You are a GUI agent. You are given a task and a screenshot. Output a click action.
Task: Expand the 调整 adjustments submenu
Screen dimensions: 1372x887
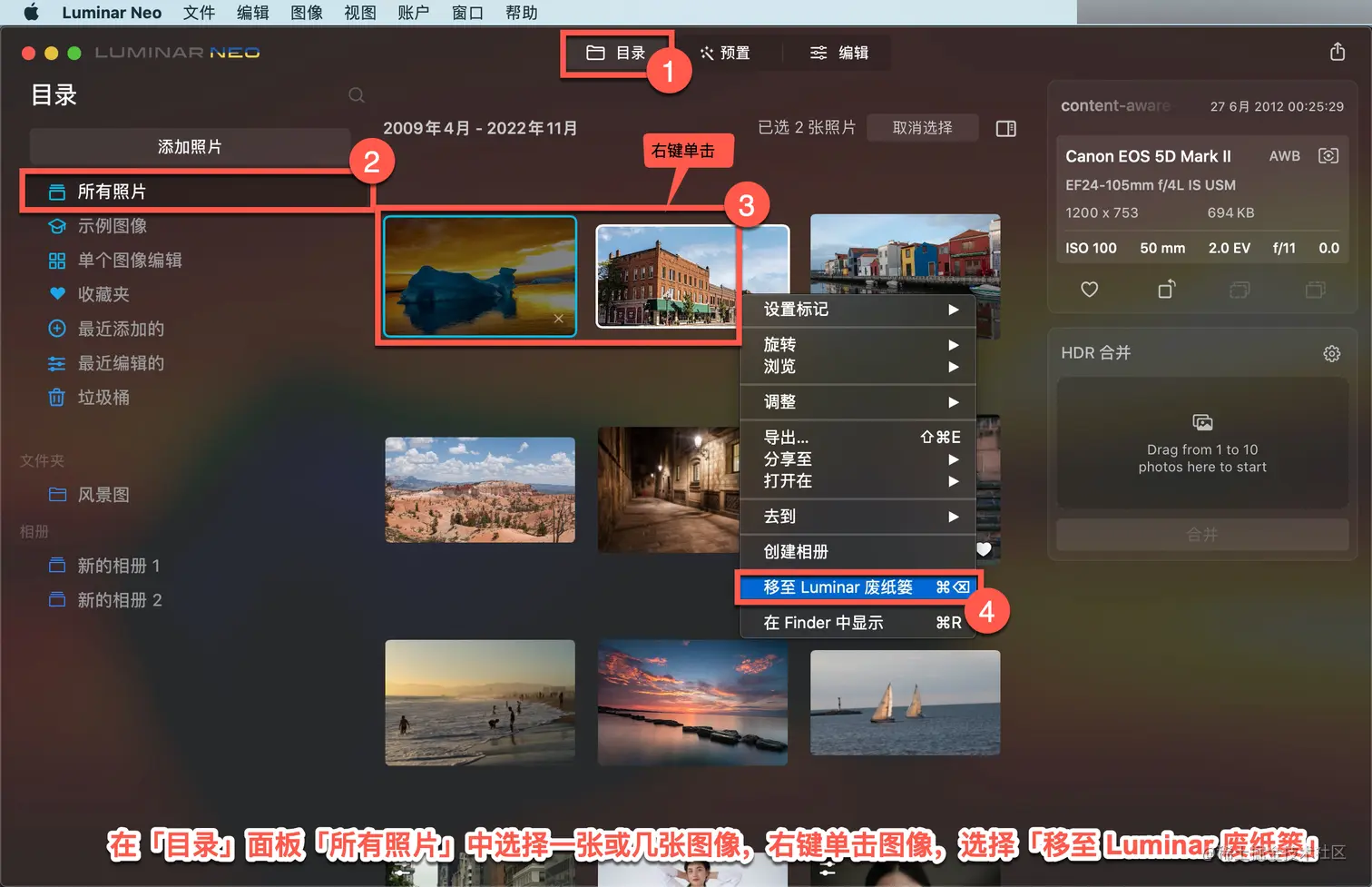(858, 402)
